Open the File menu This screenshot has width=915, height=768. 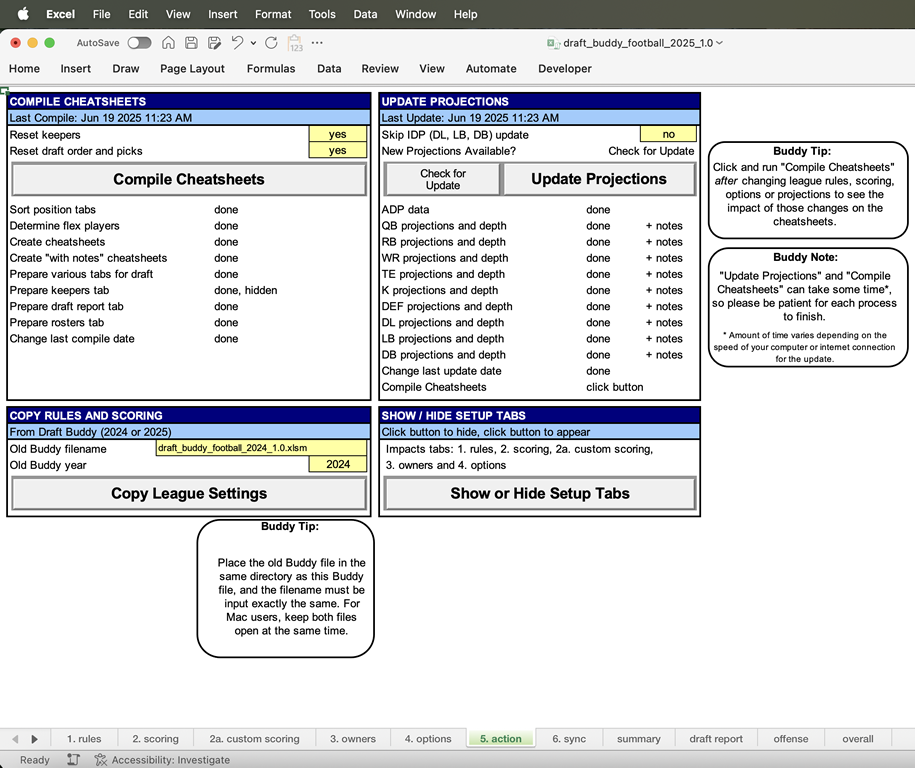coord(102,14)
